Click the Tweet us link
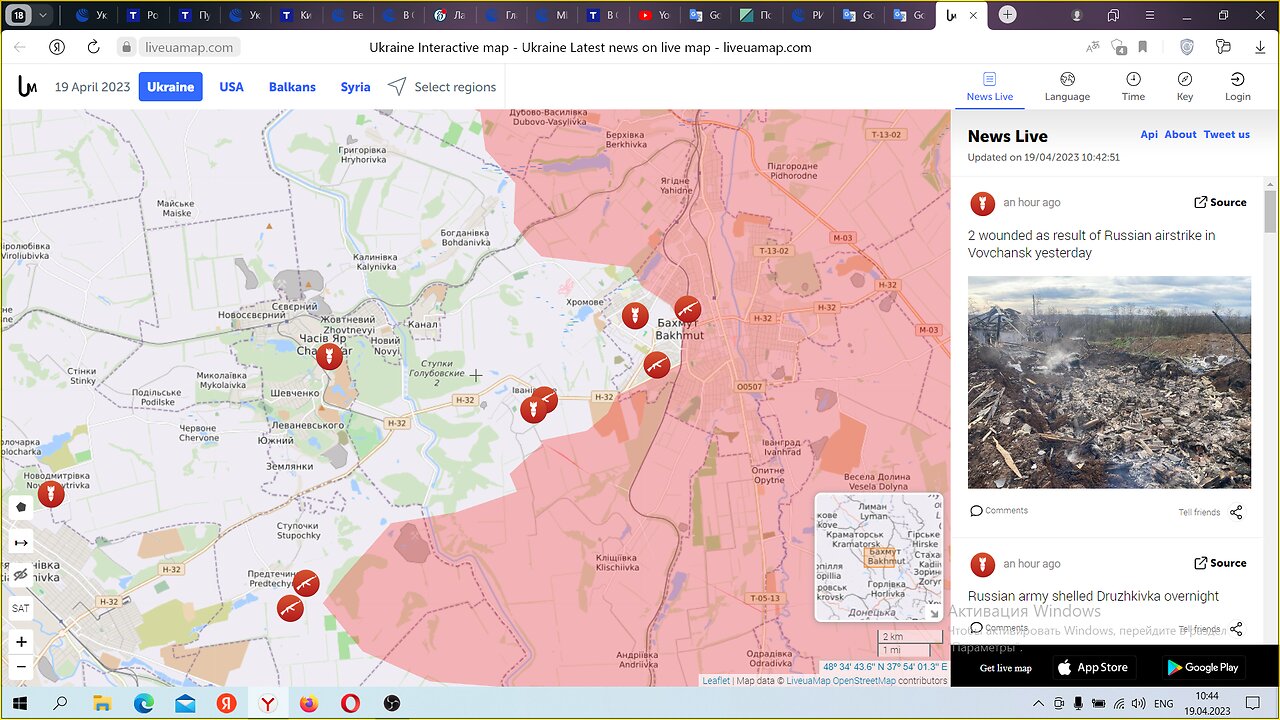 (1226, 134)
